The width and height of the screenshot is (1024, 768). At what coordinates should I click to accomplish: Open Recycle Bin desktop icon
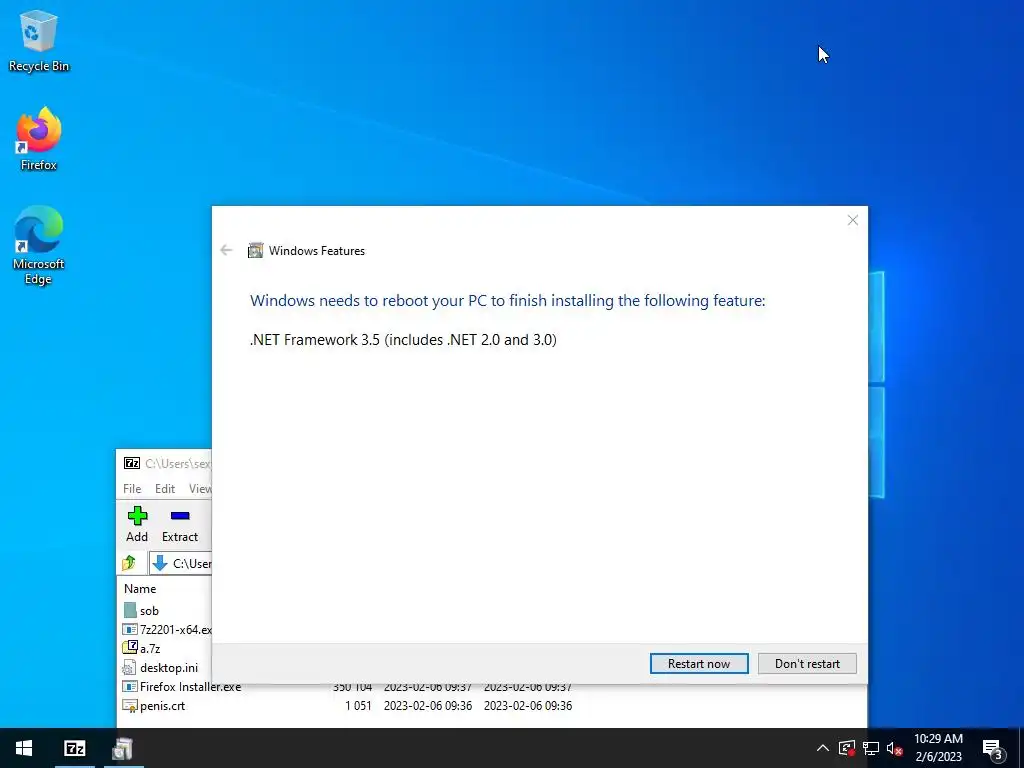point(39,40)
